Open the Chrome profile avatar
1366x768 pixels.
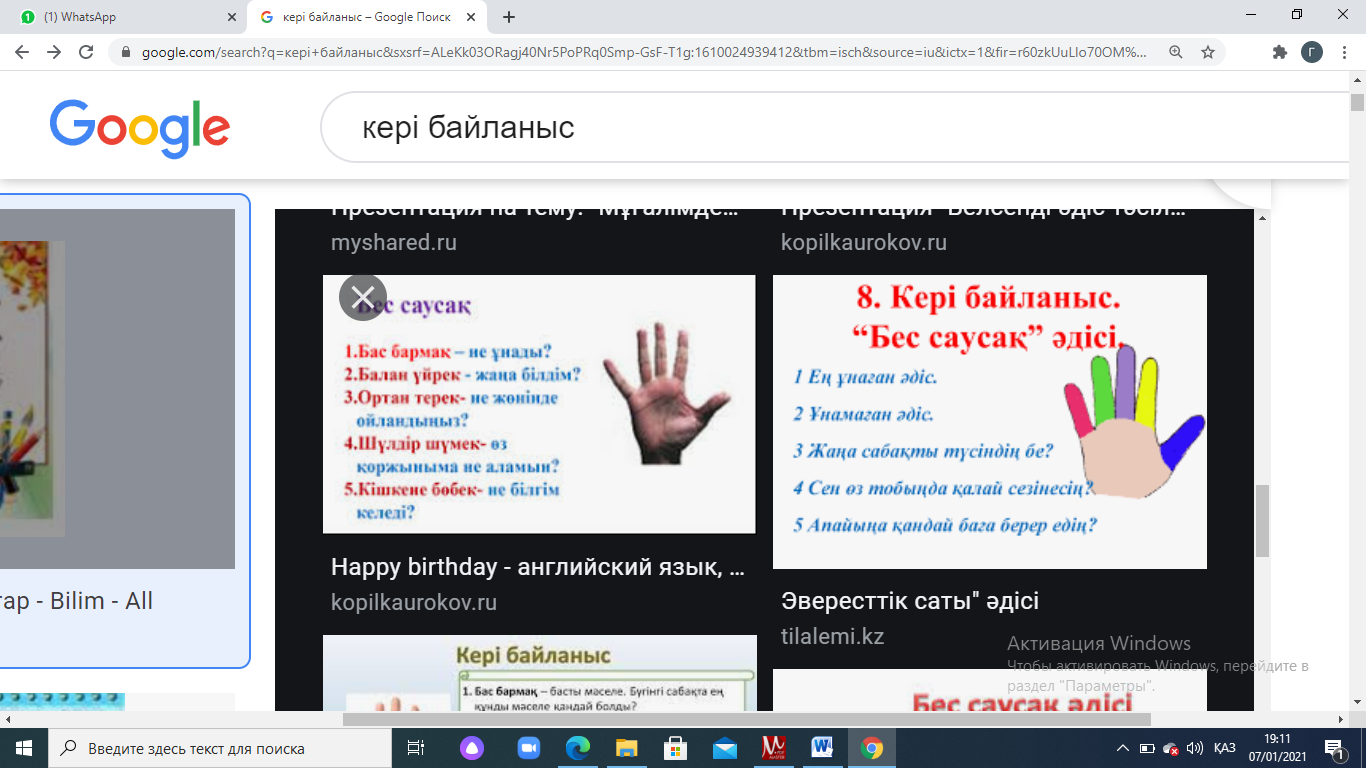[x=1311, y=52]
